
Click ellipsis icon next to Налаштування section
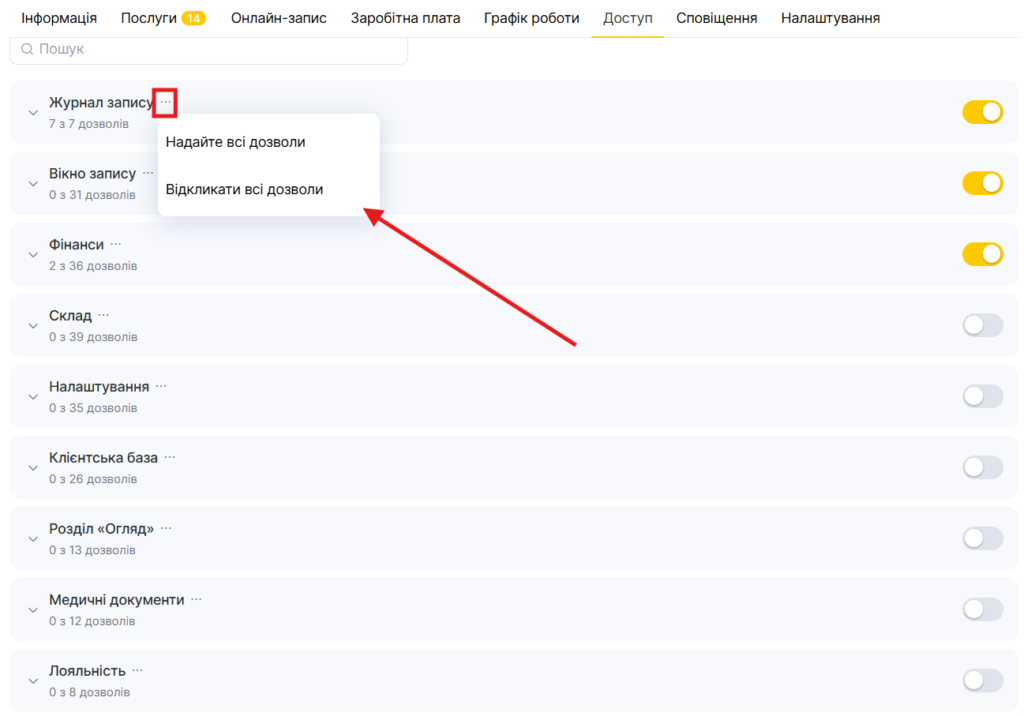tap(161, 386)
